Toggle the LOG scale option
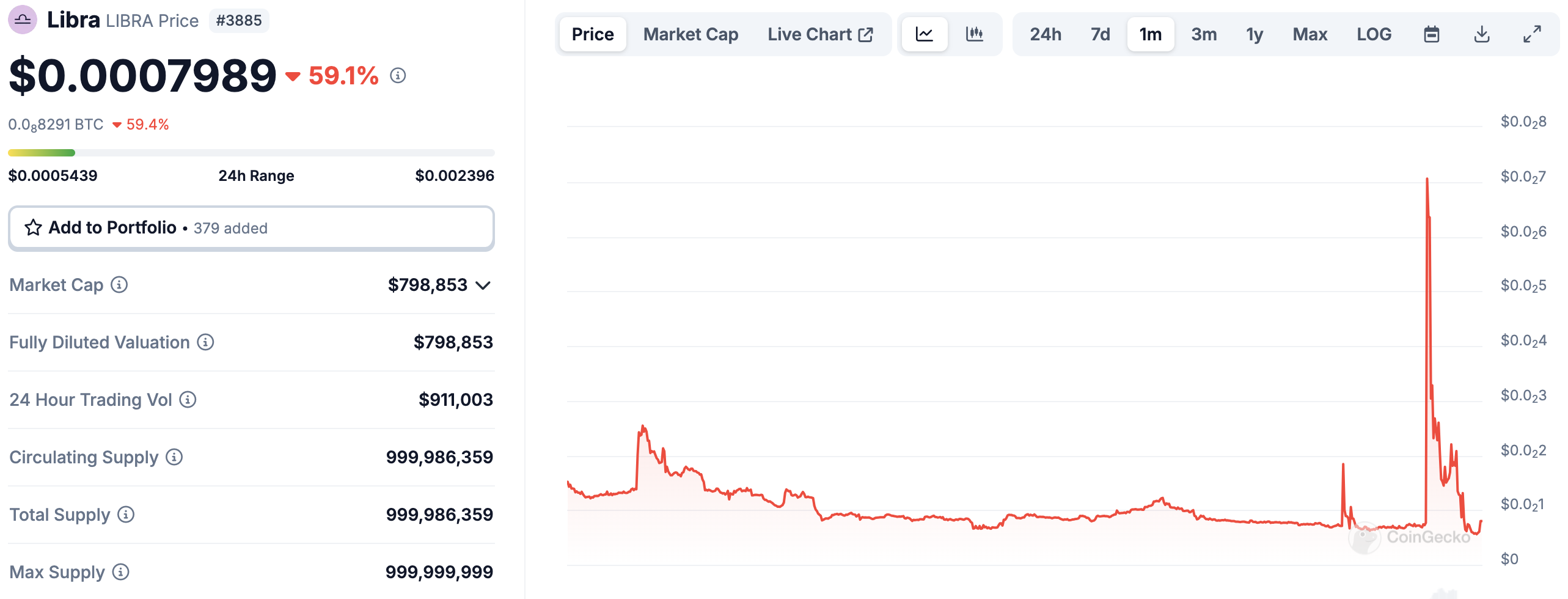 click(1374, 34)
